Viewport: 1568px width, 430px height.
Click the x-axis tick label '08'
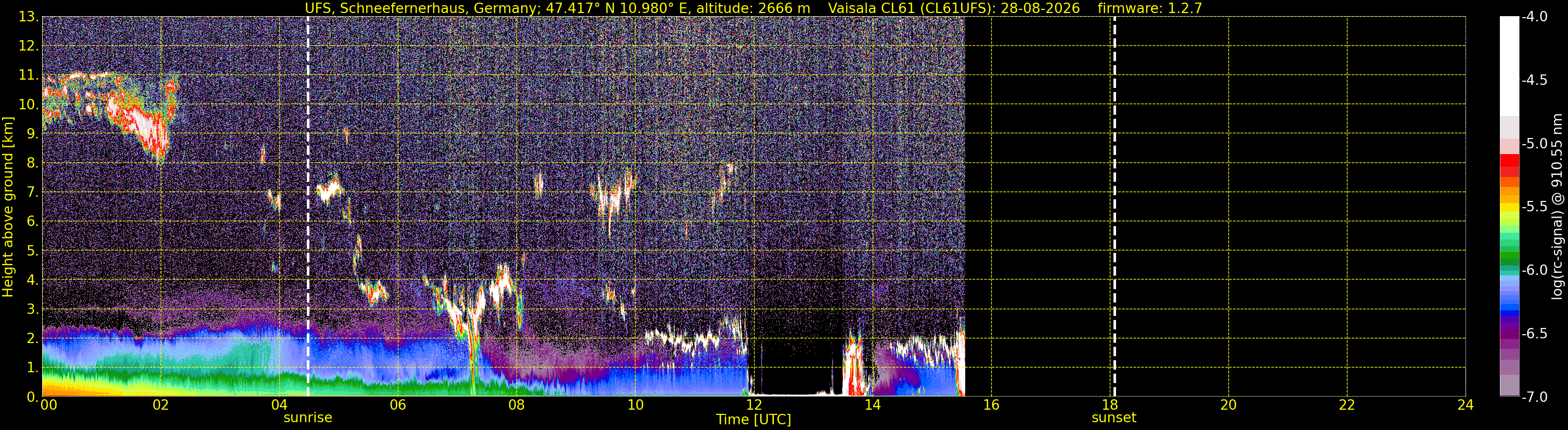(x=517, y=405)
